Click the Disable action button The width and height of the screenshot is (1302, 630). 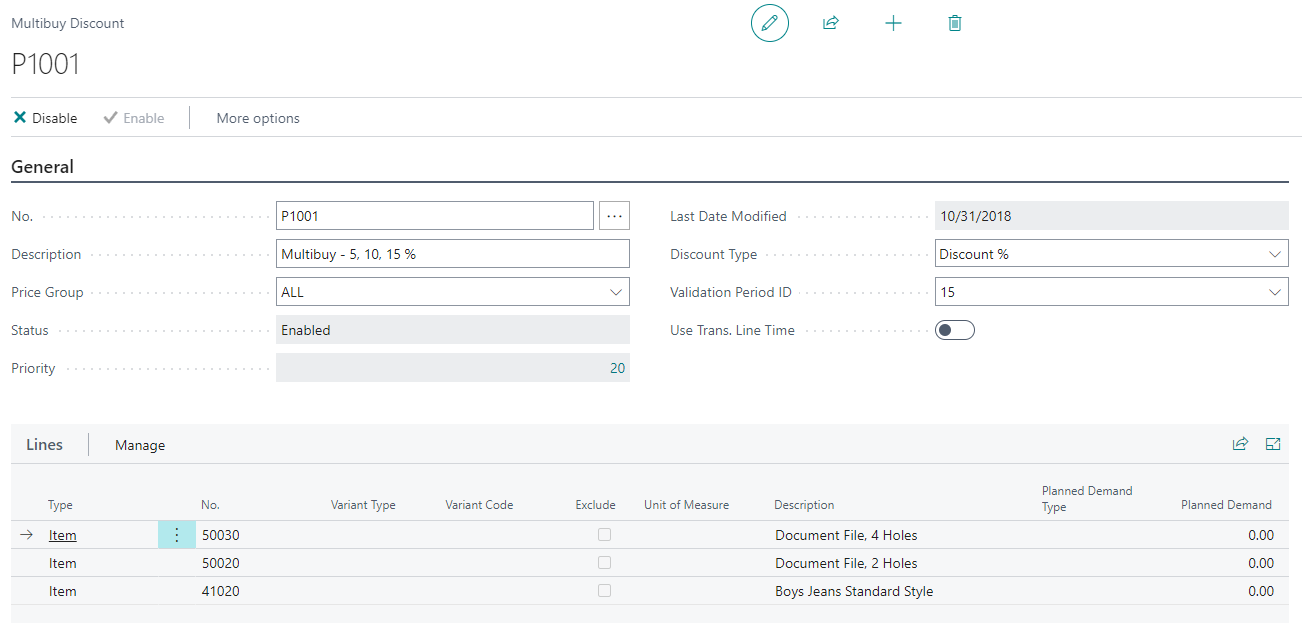pos(45,118)
